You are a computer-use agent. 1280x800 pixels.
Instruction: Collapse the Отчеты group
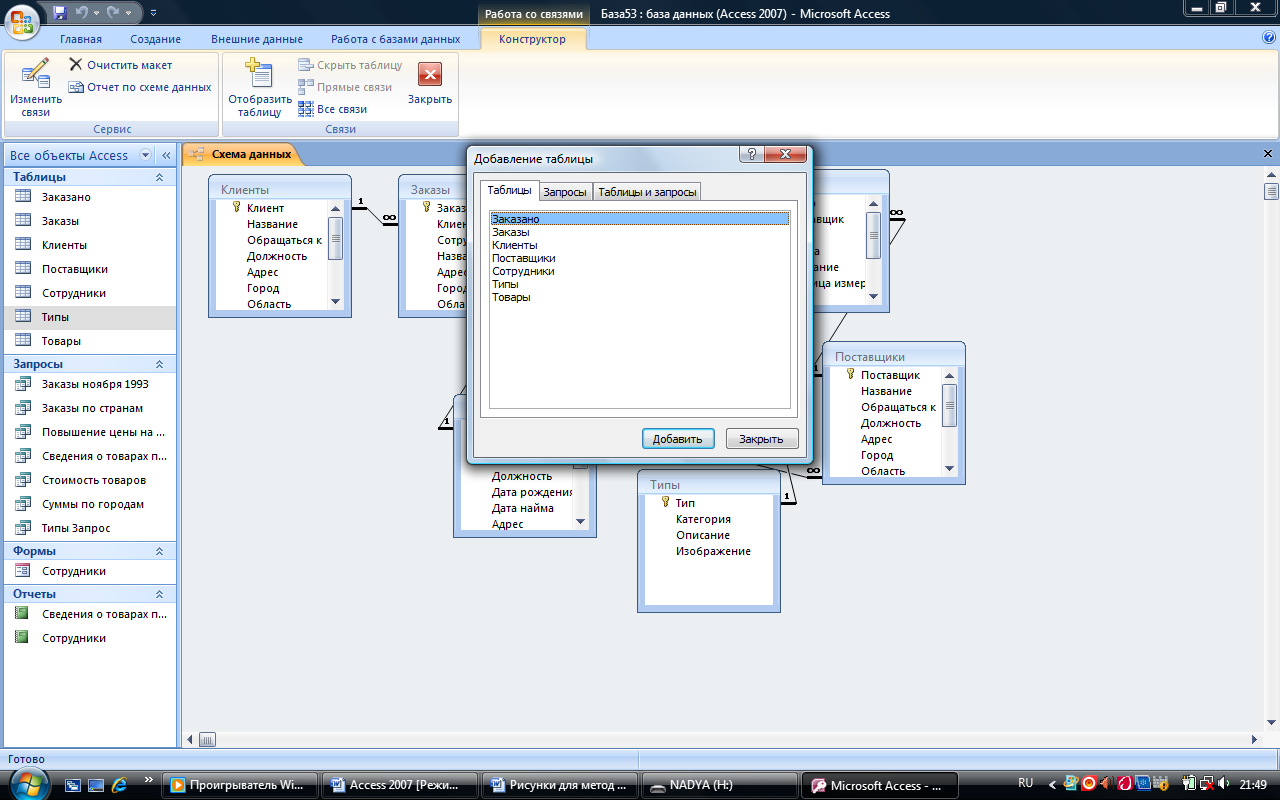(159, 594)
